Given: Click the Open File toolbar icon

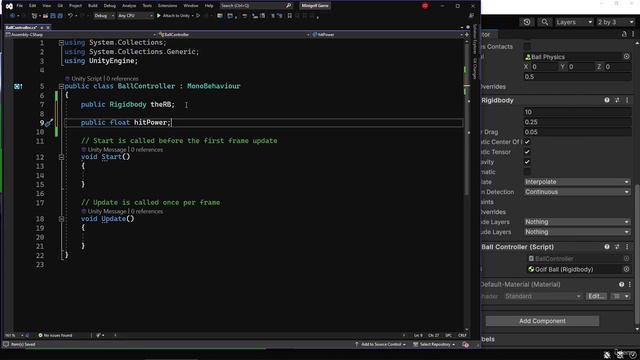Looking at the screenshot, I should pos(45,16).
